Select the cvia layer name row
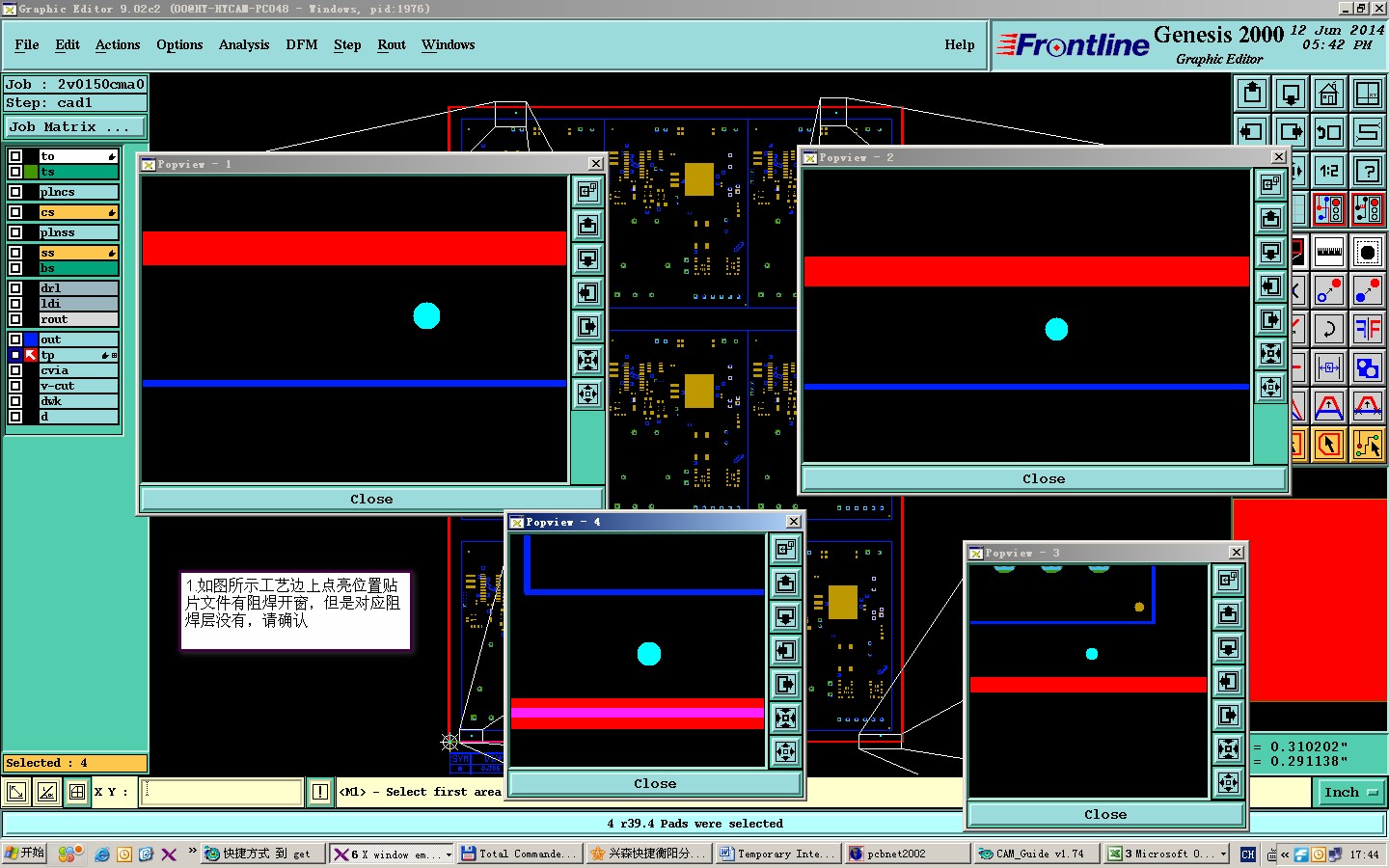 pos(78,370)
